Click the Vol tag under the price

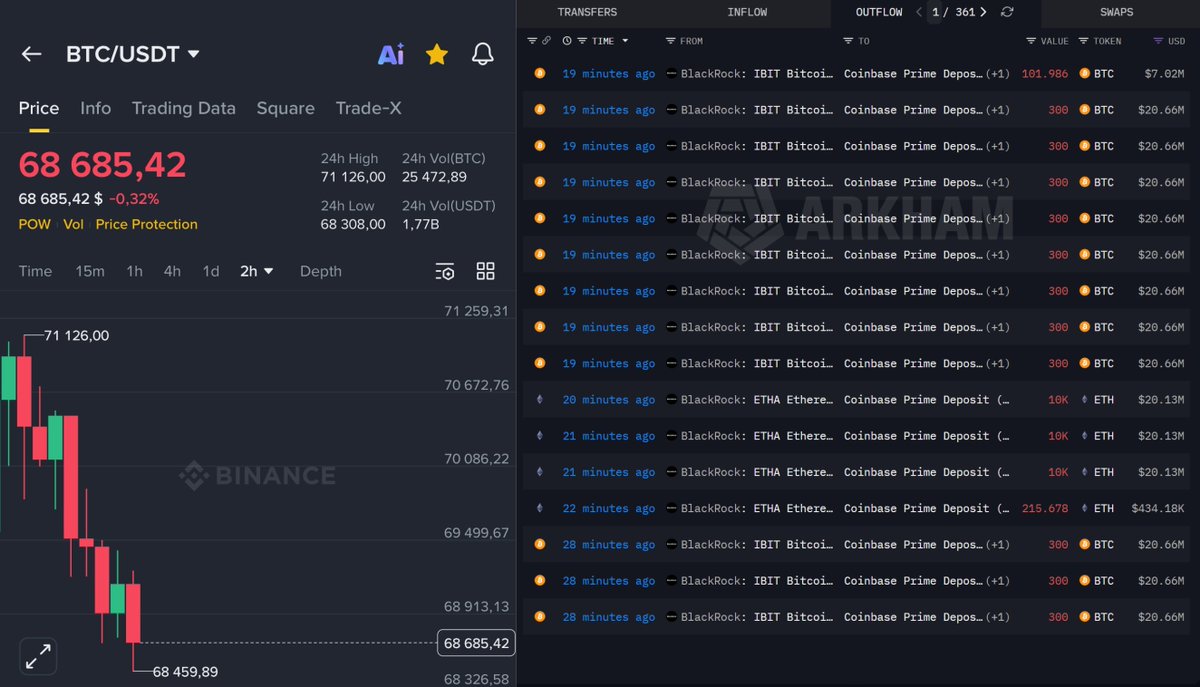[x=73, y=224]
